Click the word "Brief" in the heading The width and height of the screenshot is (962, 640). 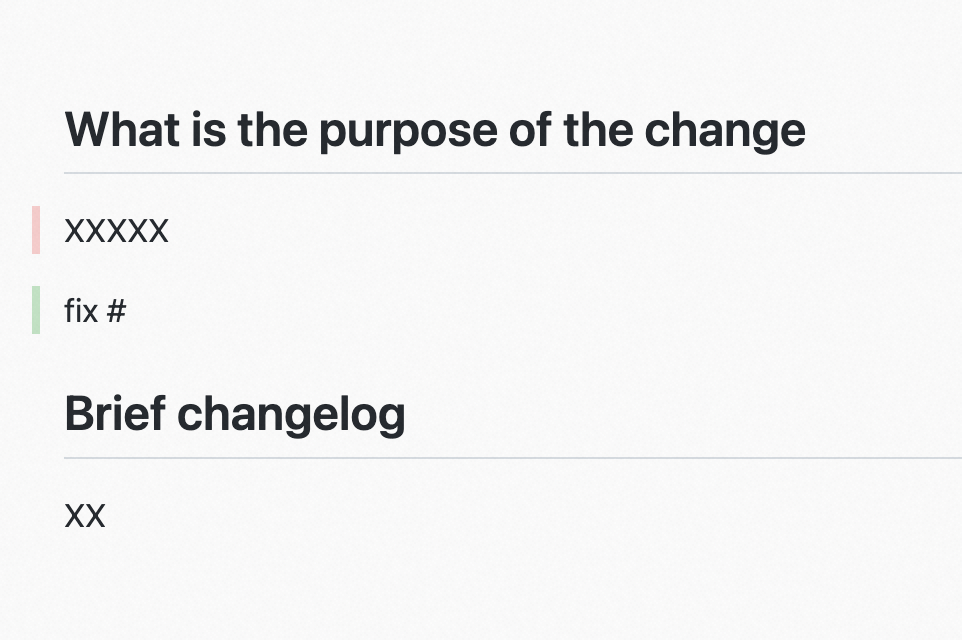click(x=115, y=413)
